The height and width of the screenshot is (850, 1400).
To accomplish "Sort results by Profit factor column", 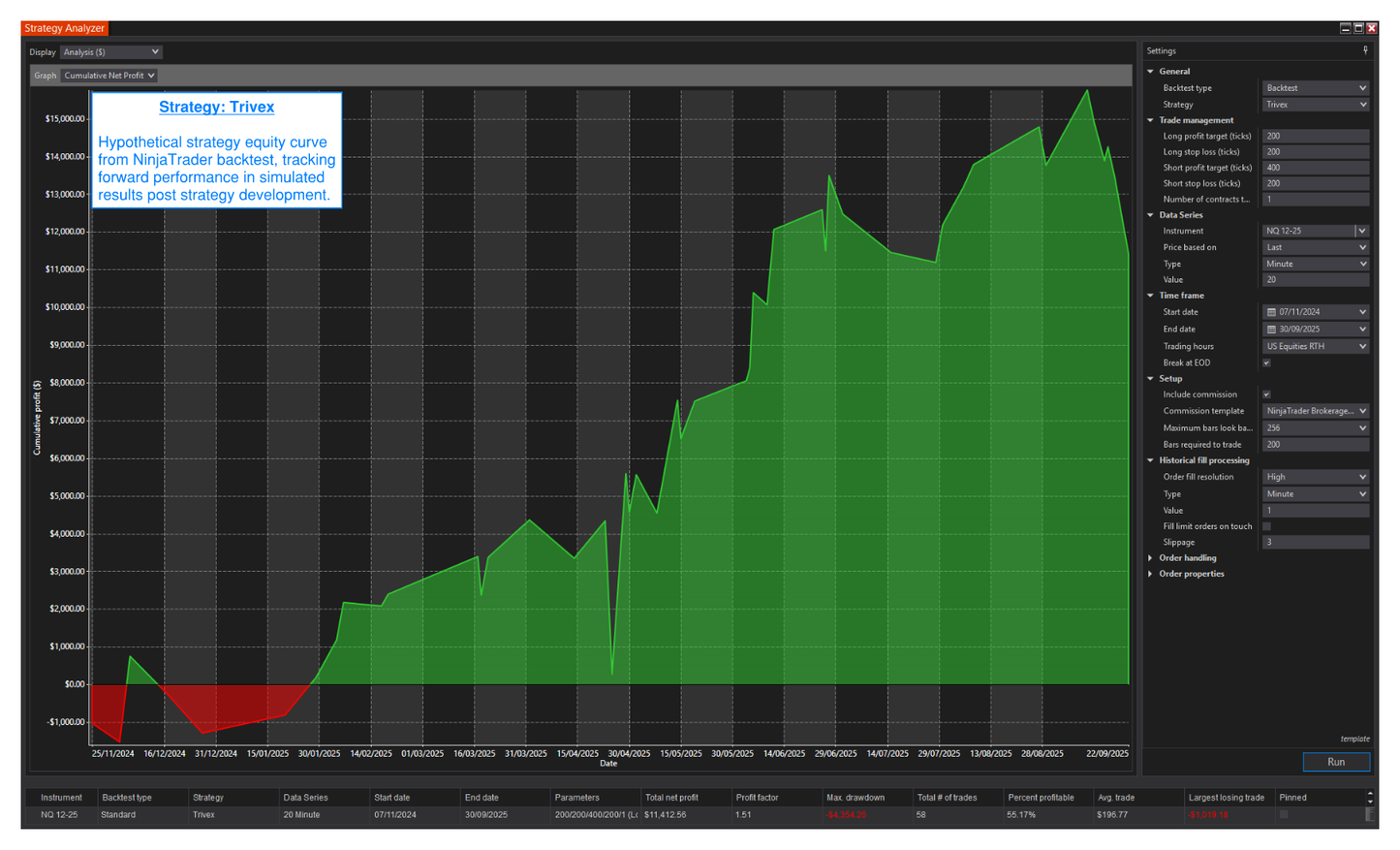I will (x=757, y=798).
